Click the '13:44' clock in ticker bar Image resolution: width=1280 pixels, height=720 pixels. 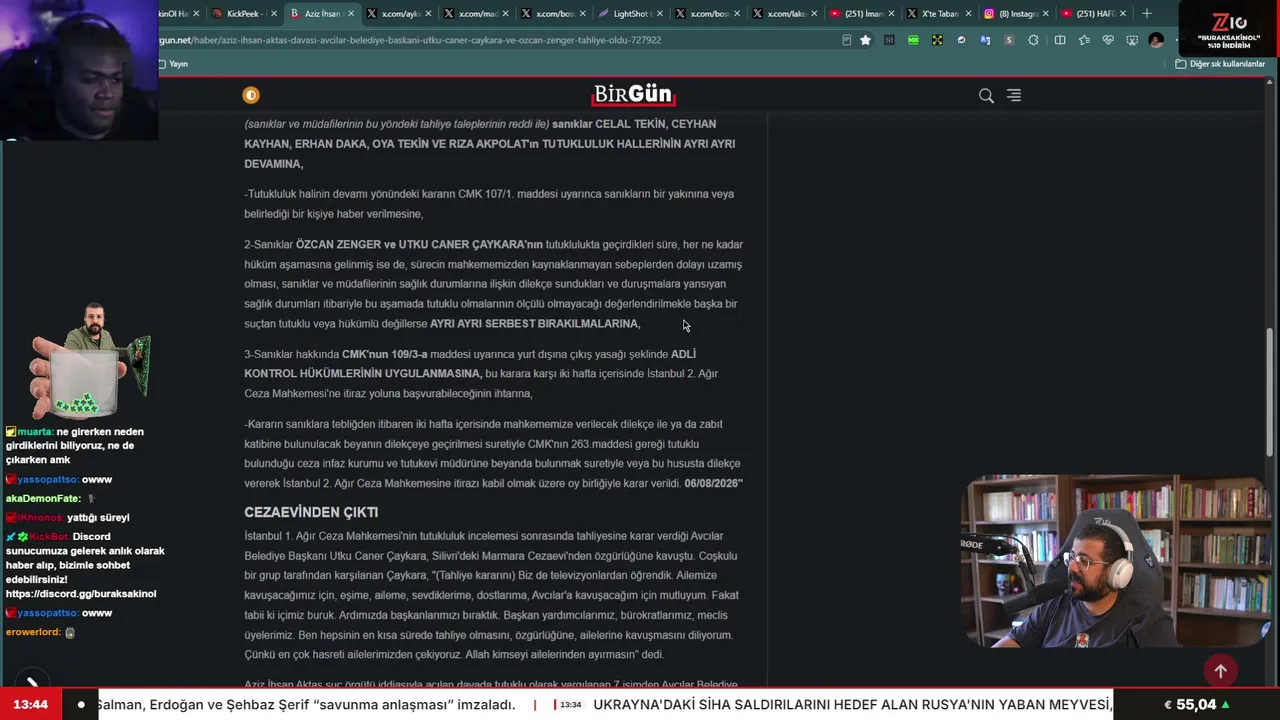pos(30,705)
